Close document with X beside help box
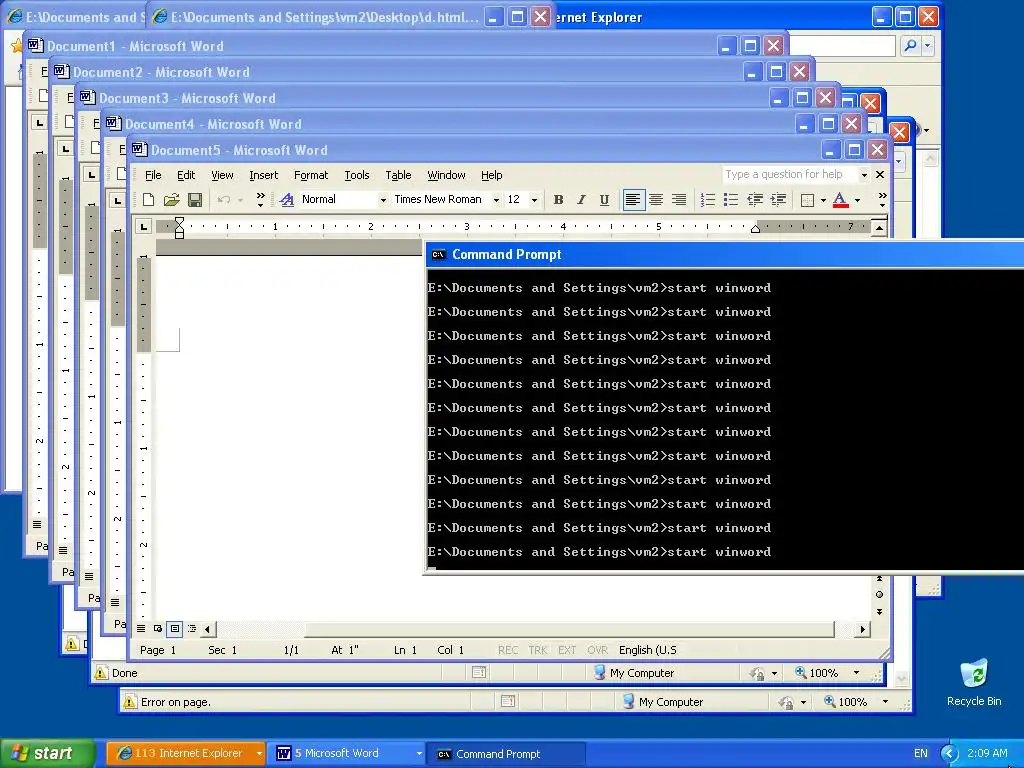 (880, 174)
